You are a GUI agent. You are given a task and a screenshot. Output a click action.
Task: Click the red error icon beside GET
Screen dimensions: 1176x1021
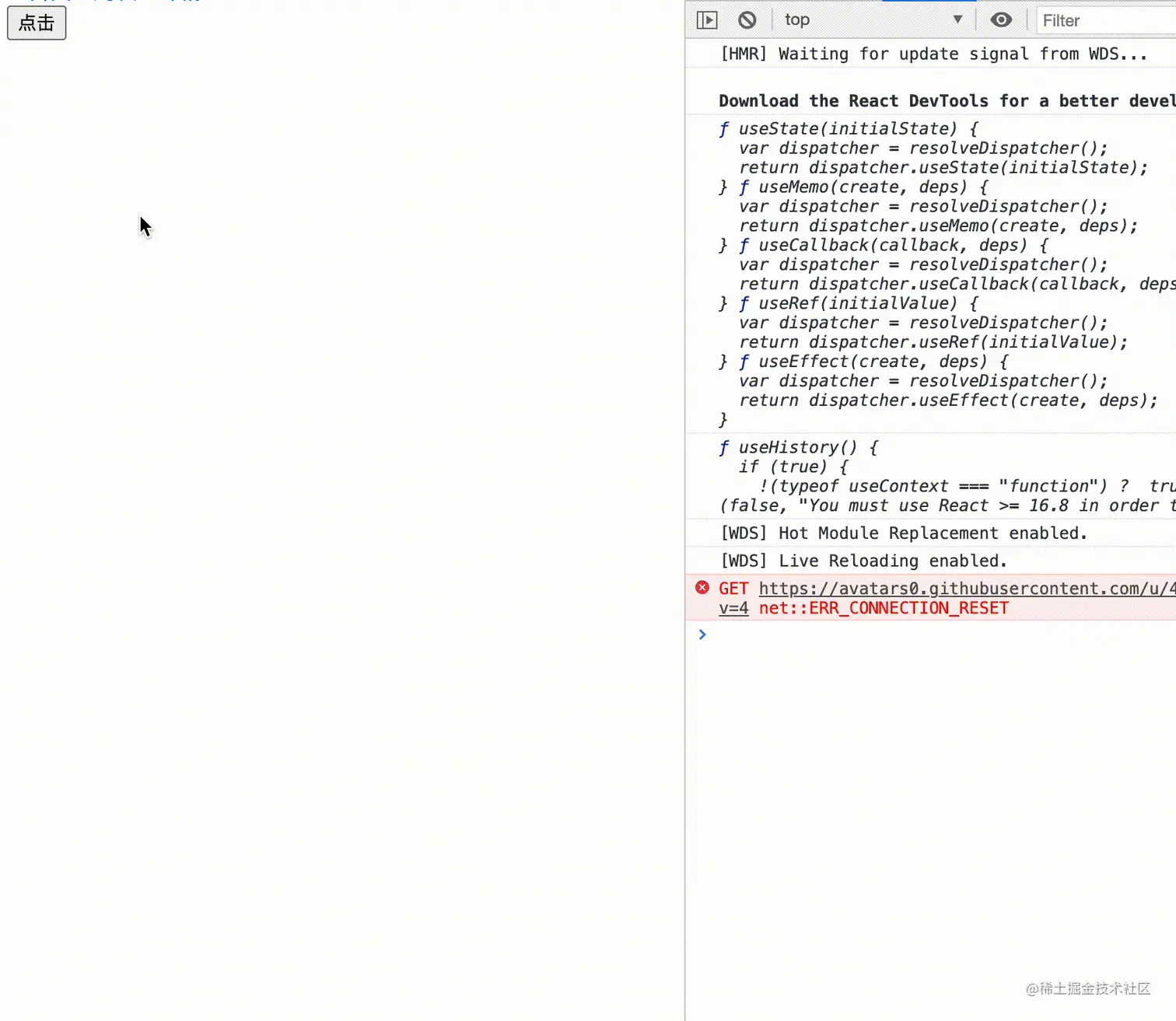coord(702,588)
